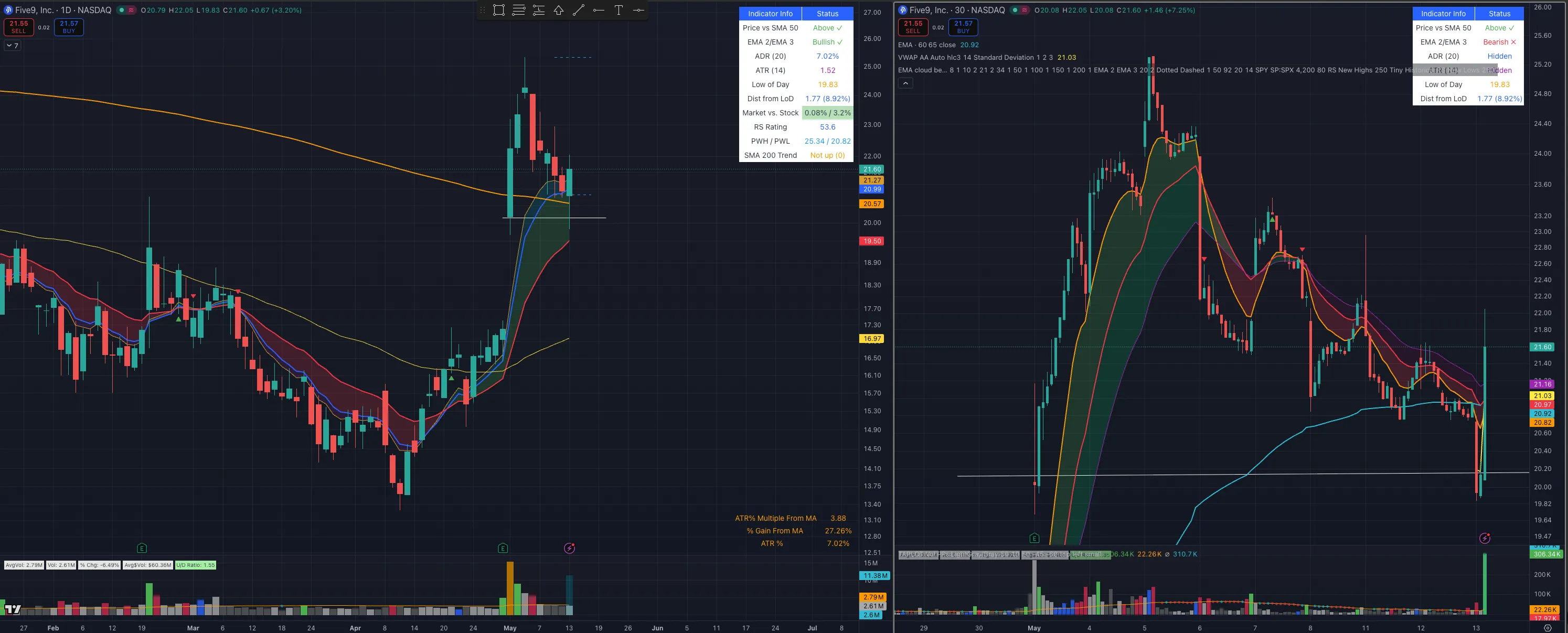The height and width of the screenshot is (633, 1568).
Task: Click the purple lightning event icon on 30-minute chart
Action: point(1485,538)
